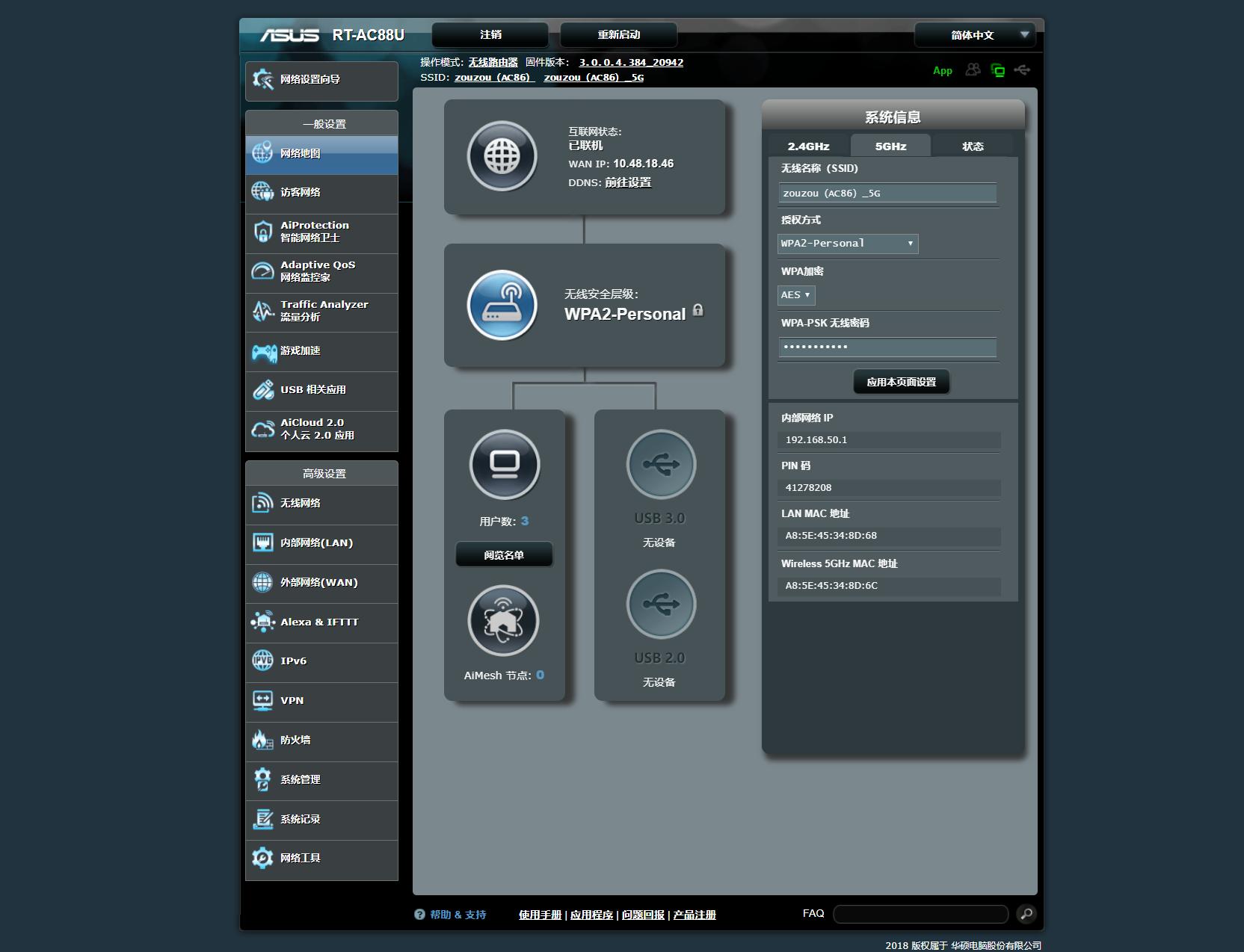Click the wireless SSID name input field

pos(887,194)
